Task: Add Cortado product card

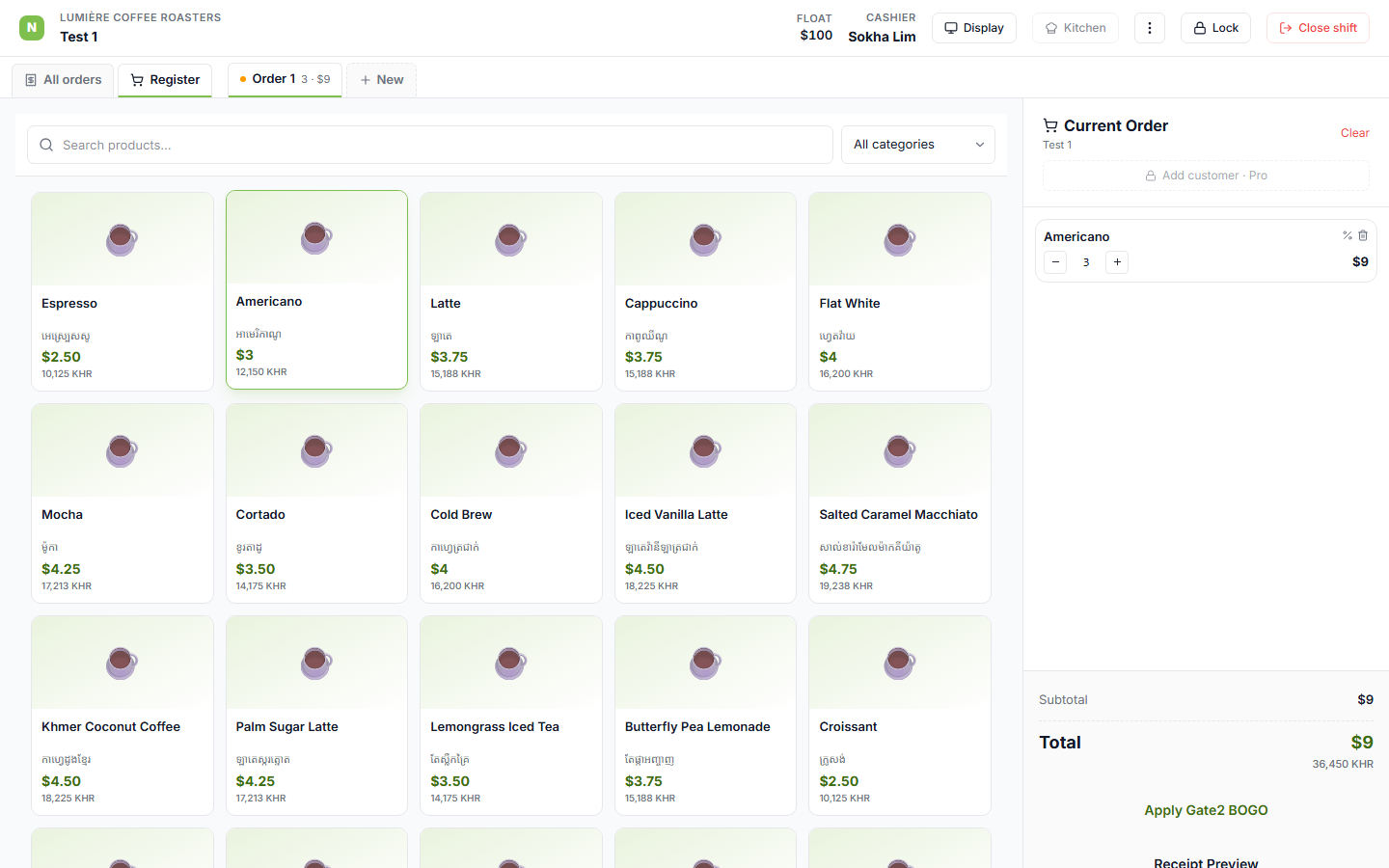Action: click(x=316, y=503)
